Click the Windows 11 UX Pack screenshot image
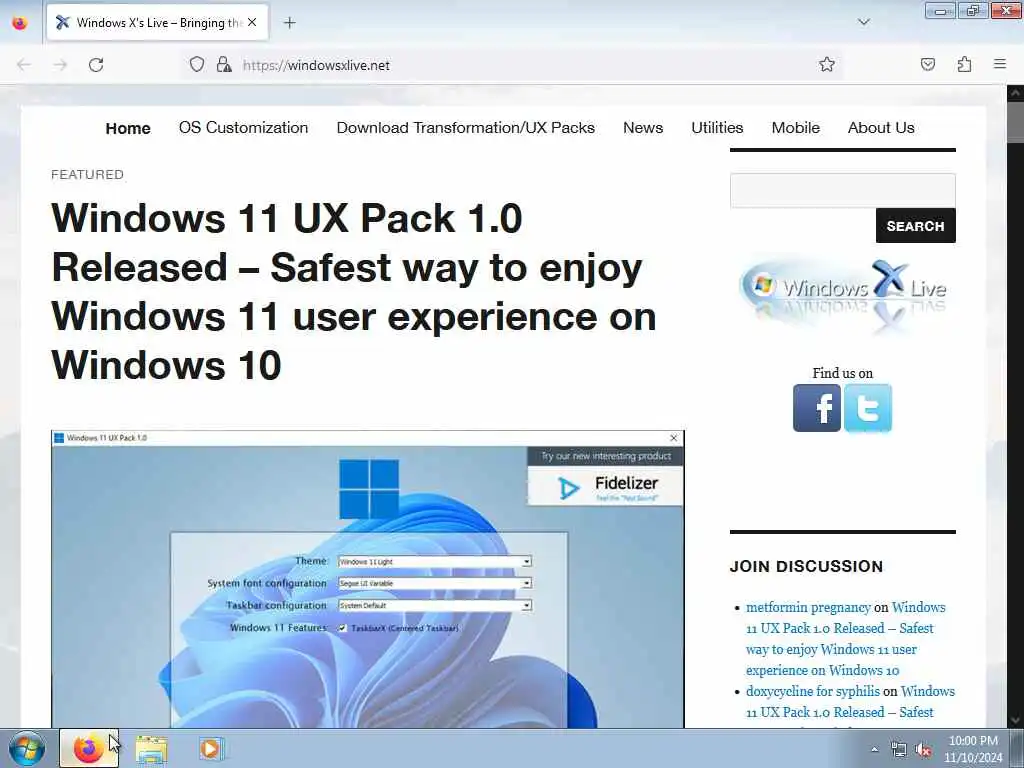Viewport: 1024px width, 768px height. click(x=368, y=579)
